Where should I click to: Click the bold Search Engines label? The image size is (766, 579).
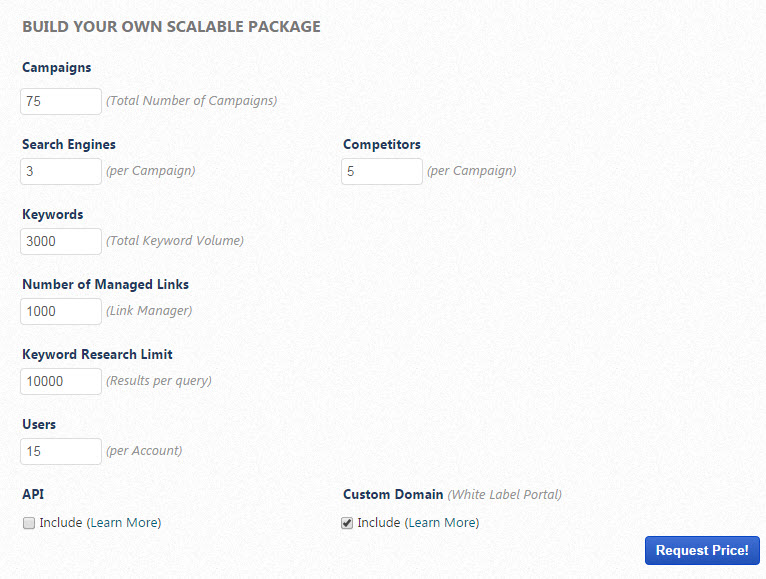(x=69, y=145)
